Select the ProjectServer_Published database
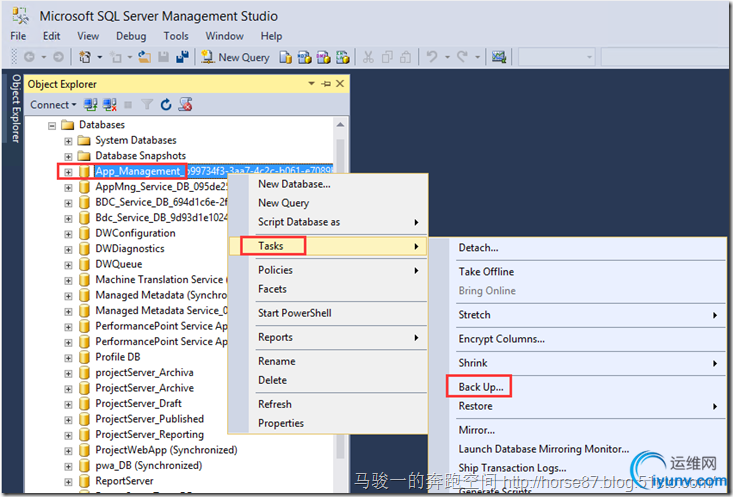This screenshot has height=497, width=733. pos(150,419)
